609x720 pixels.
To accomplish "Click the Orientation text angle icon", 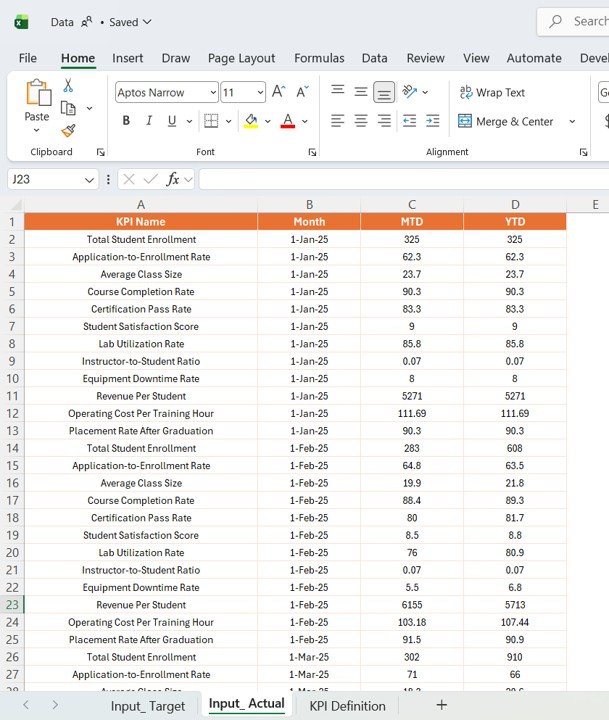I will [409, 92].
